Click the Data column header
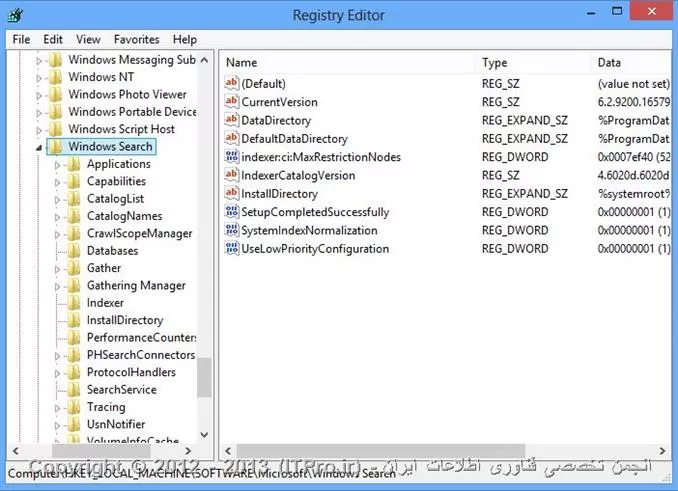The height and width of the screenshot is (491, 678). click(631, 63)
